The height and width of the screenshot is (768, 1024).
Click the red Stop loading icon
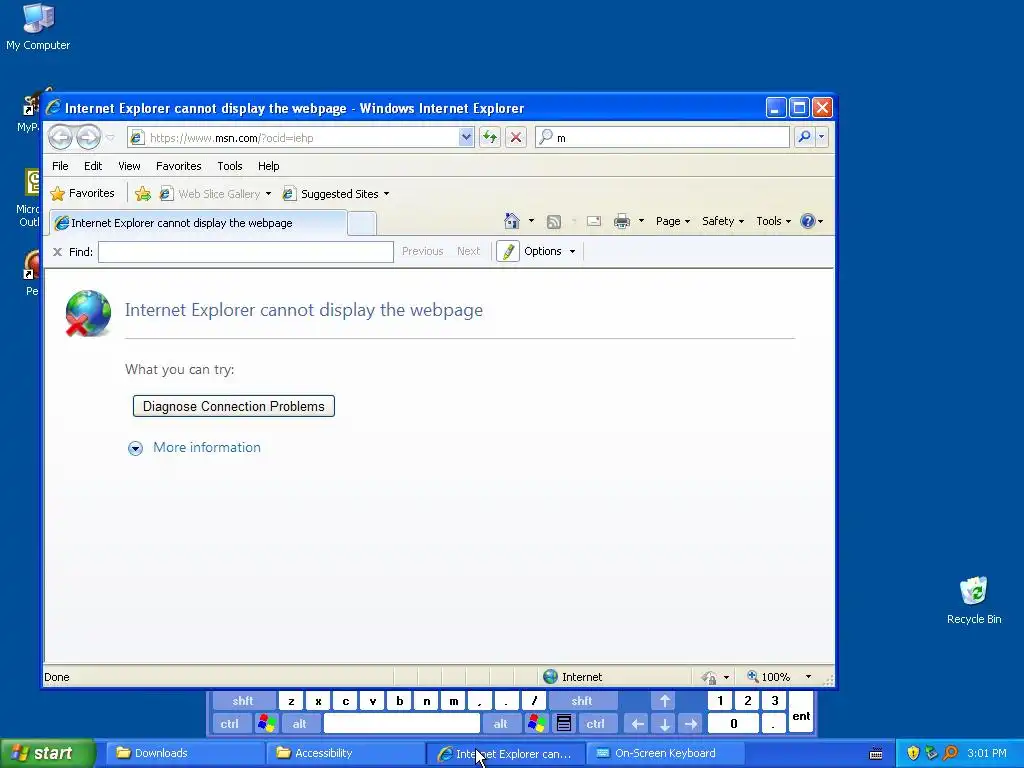pyautogui.click(x=516, y=137)
